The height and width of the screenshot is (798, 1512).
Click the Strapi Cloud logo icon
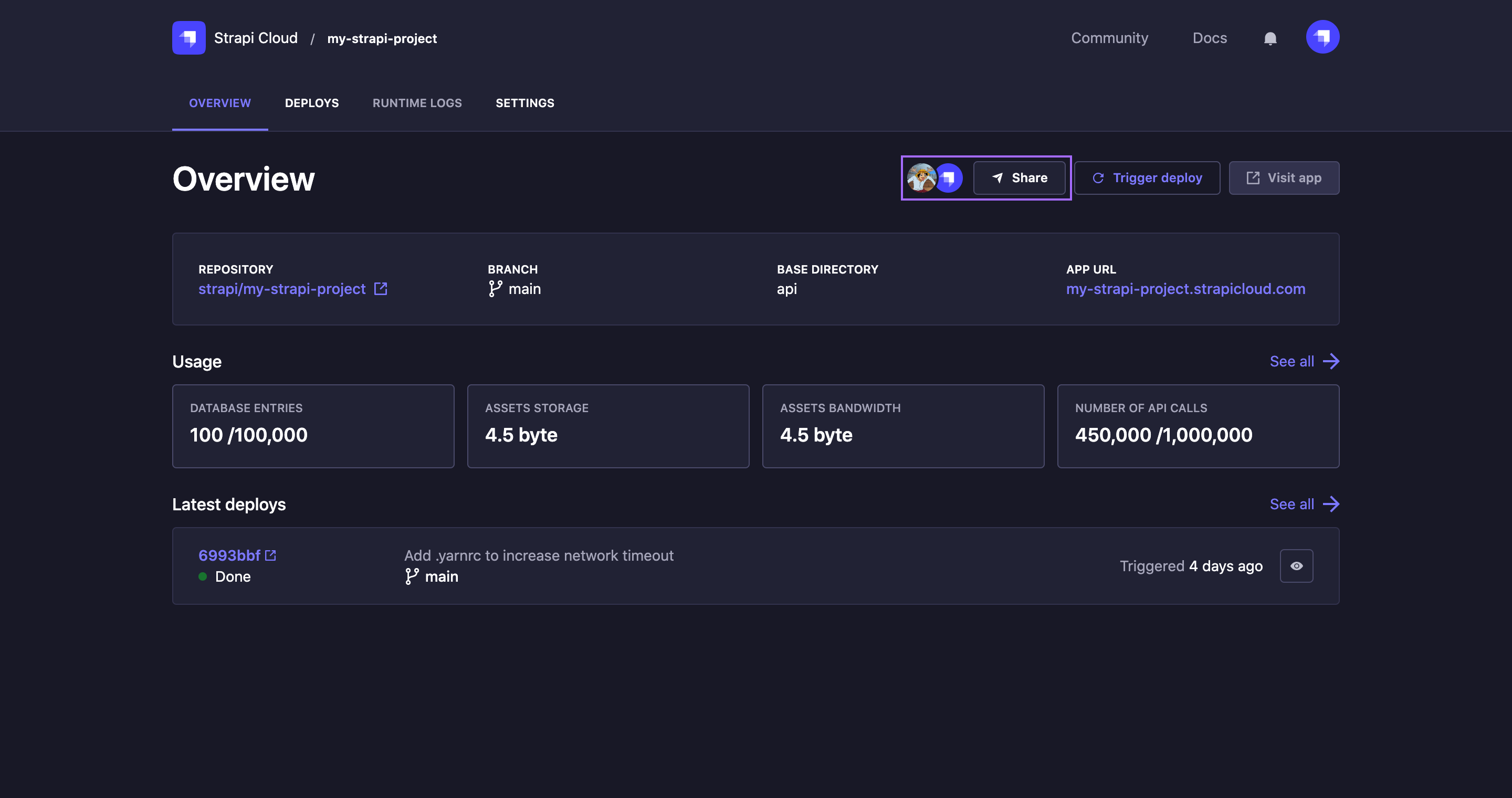click(188, 38)
